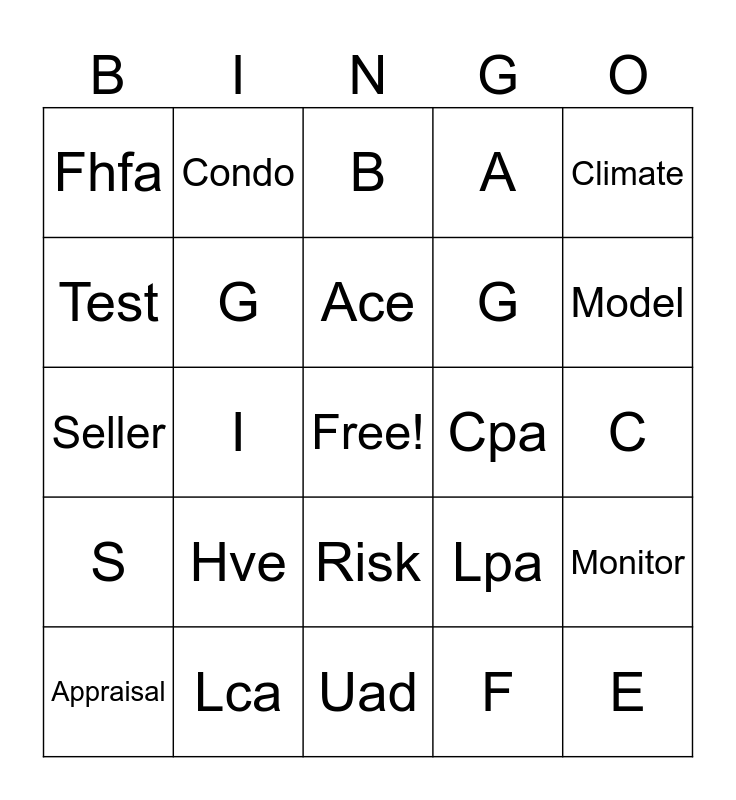This screenshot has height=800, width=736.
Task: Click the Fhfa bingo square
Action: [x=108, y=173]
